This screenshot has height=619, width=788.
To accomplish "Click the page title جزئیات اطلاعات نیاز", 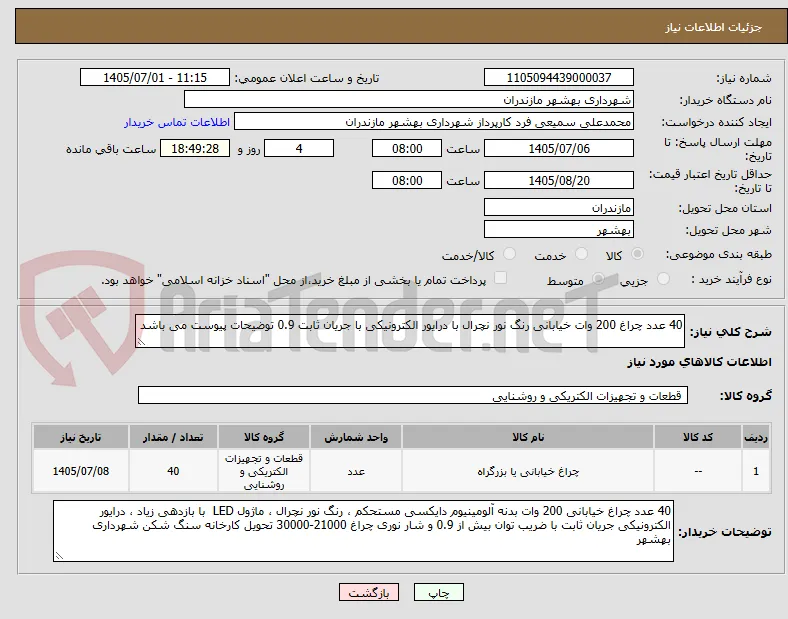I will 714,27.
